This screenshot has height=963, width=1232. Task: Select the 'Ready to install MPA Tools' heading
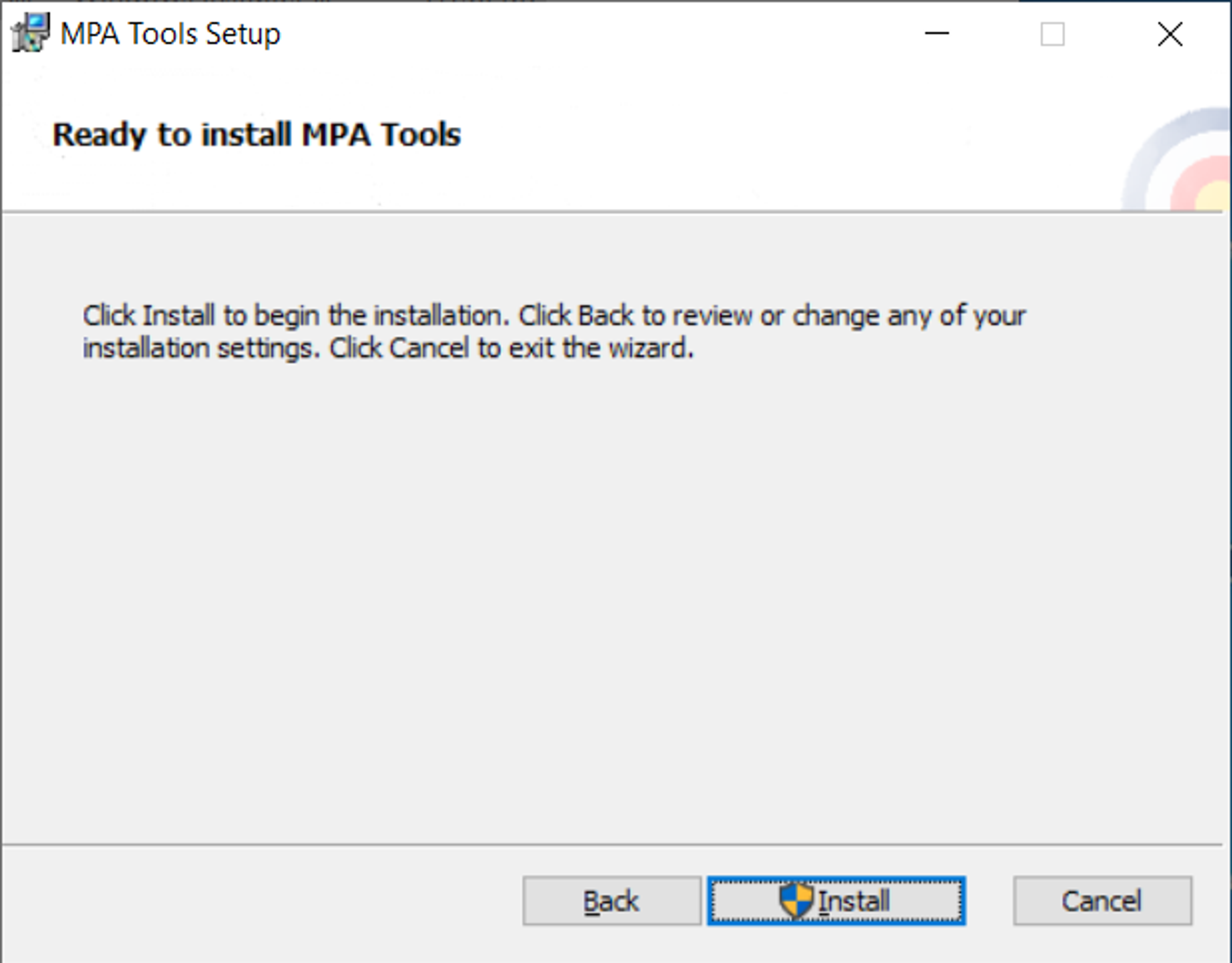[257, 135]
